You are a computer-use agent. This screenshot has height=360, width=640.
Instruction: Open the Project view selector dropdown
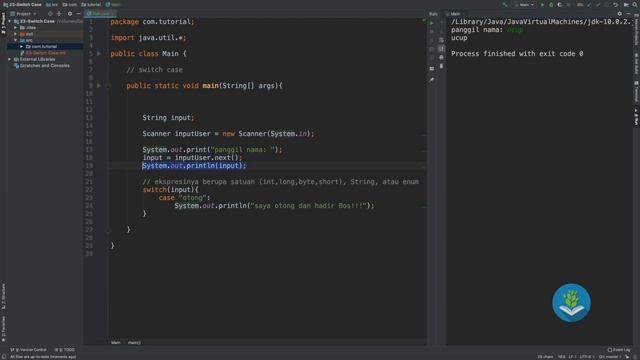[23, 13]
